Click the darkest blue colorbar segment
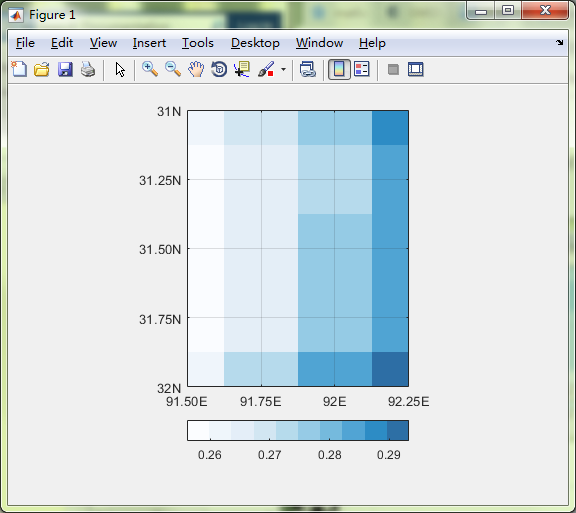Image resolution: width=576 pixels, height=513 pixels. (398, 430)
